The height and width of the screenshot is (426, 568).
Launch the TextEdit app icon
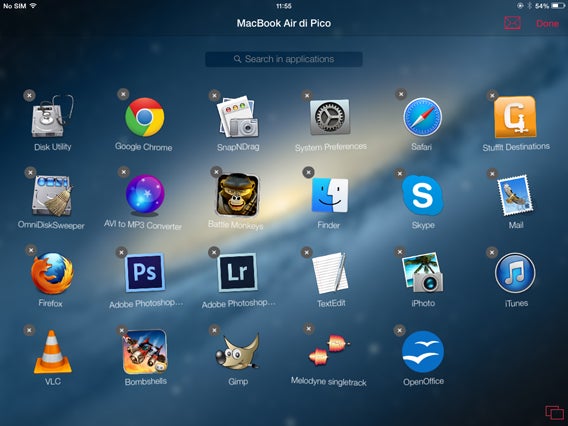point(330,273)
